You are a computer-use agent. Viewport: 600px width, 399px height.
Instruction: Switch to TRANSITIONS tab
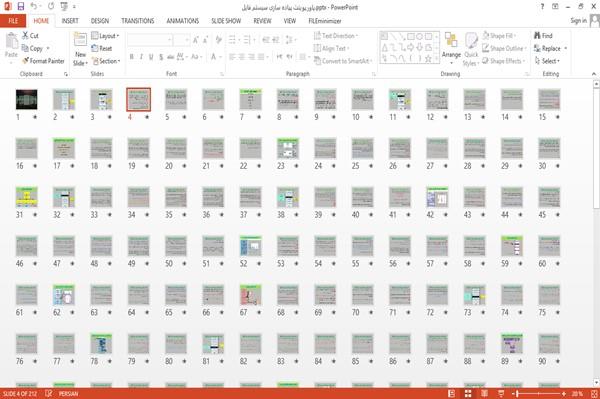coord(138,21)
